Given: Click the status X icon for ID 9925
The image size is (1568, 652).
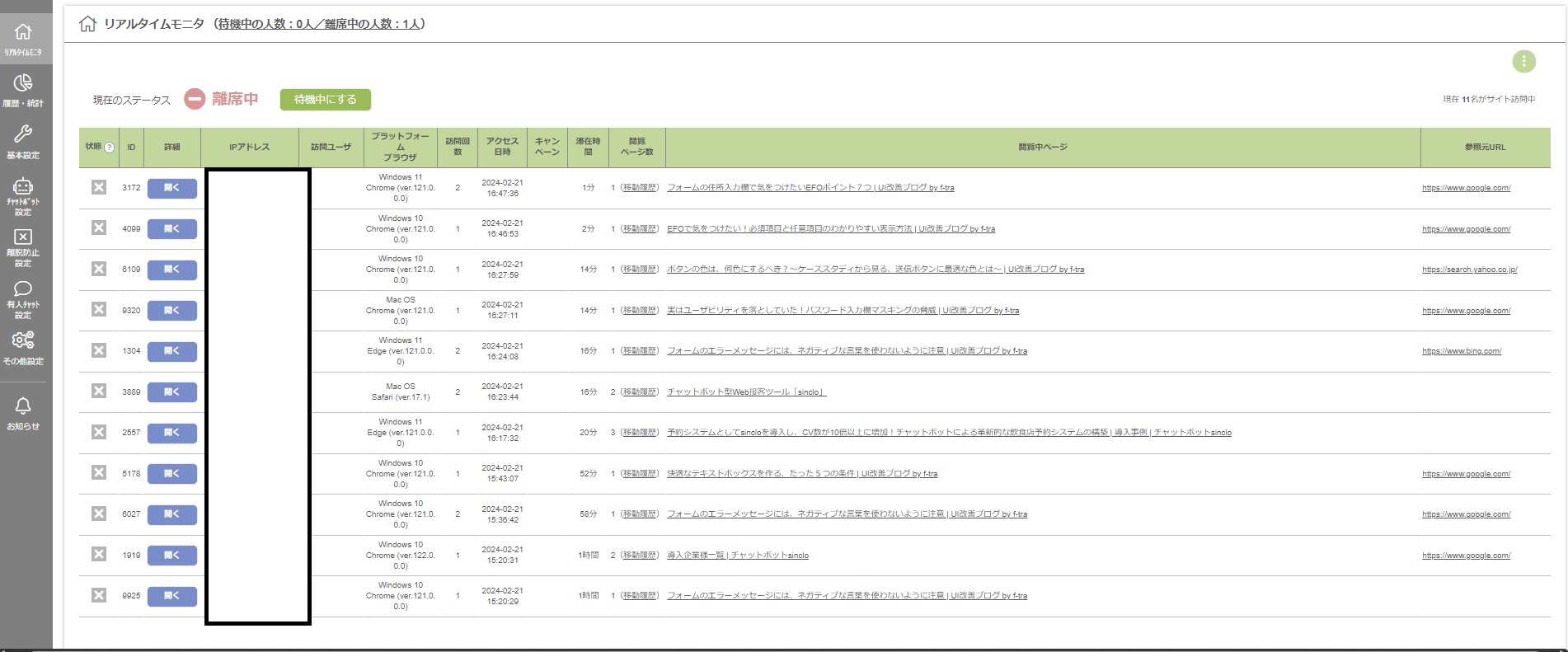Looking at the screenshot, I should (99, 595).
